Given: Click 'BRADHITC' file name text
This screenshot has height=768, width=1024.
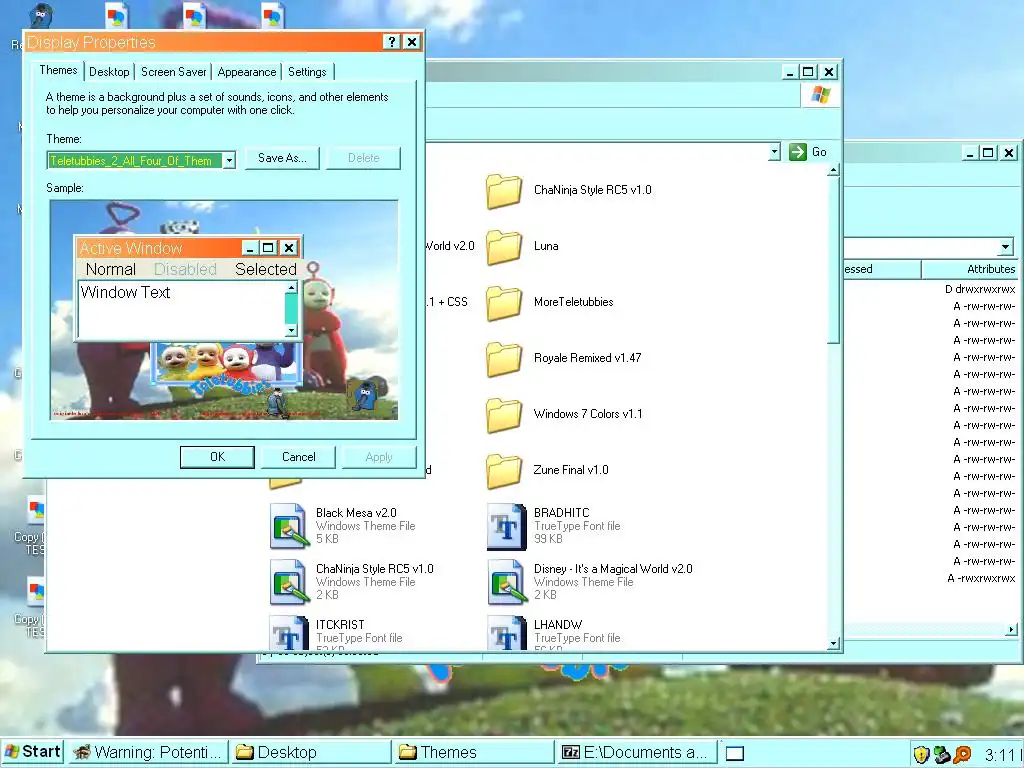Looking at the screenshot, I should point(561,513).
